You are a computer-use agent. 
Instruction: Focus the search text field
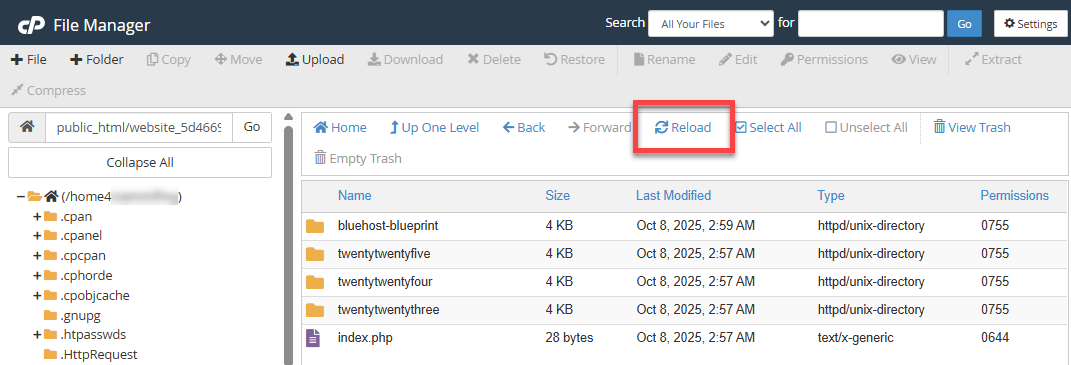tap(870, 23)
